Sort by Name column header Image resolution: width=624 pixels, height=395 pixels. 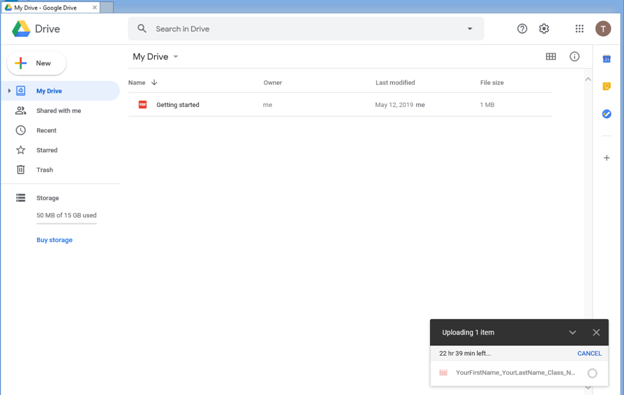(x=136, y=83)
